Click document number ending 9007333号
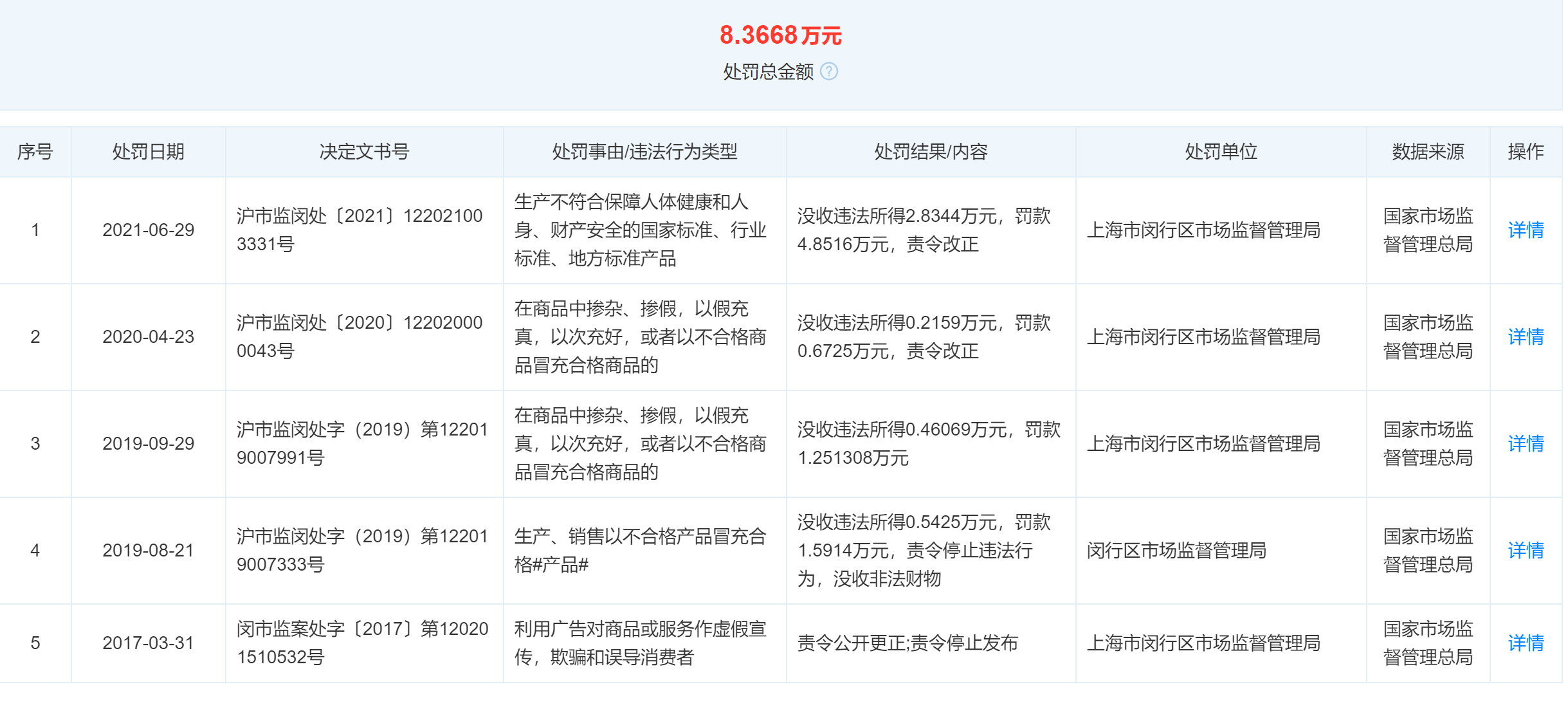The image size is (1568, 707). (363, 550)
